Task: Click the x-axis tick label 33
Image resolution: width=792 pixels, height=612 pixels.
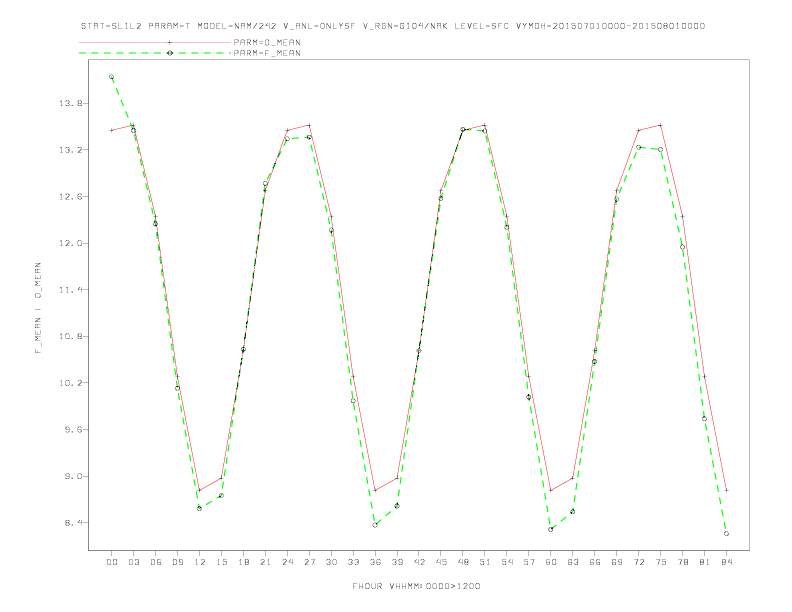Action: [x=353, y=562]
